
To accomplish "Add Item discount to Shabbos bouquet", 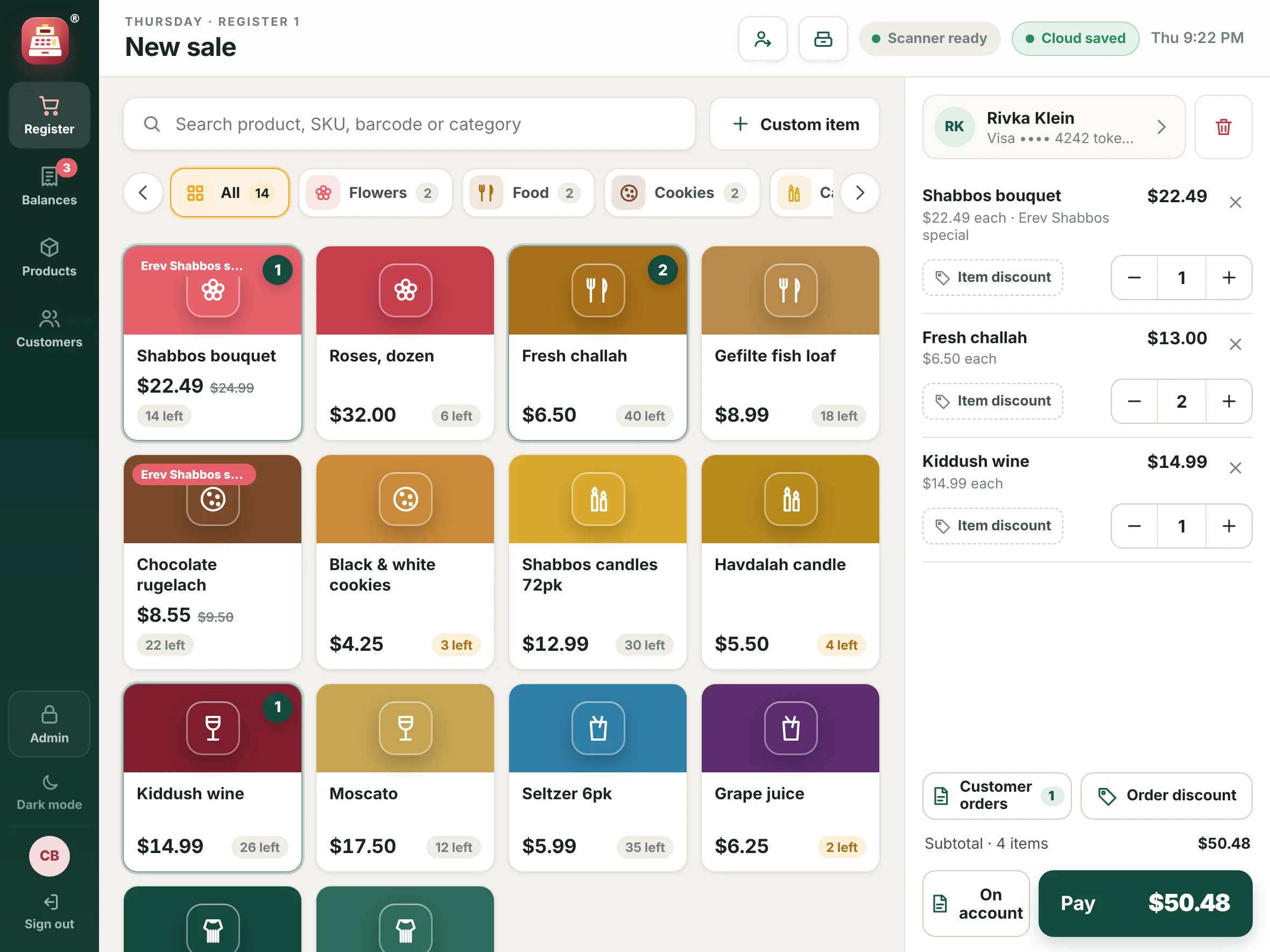I will (x=993, y=278).
